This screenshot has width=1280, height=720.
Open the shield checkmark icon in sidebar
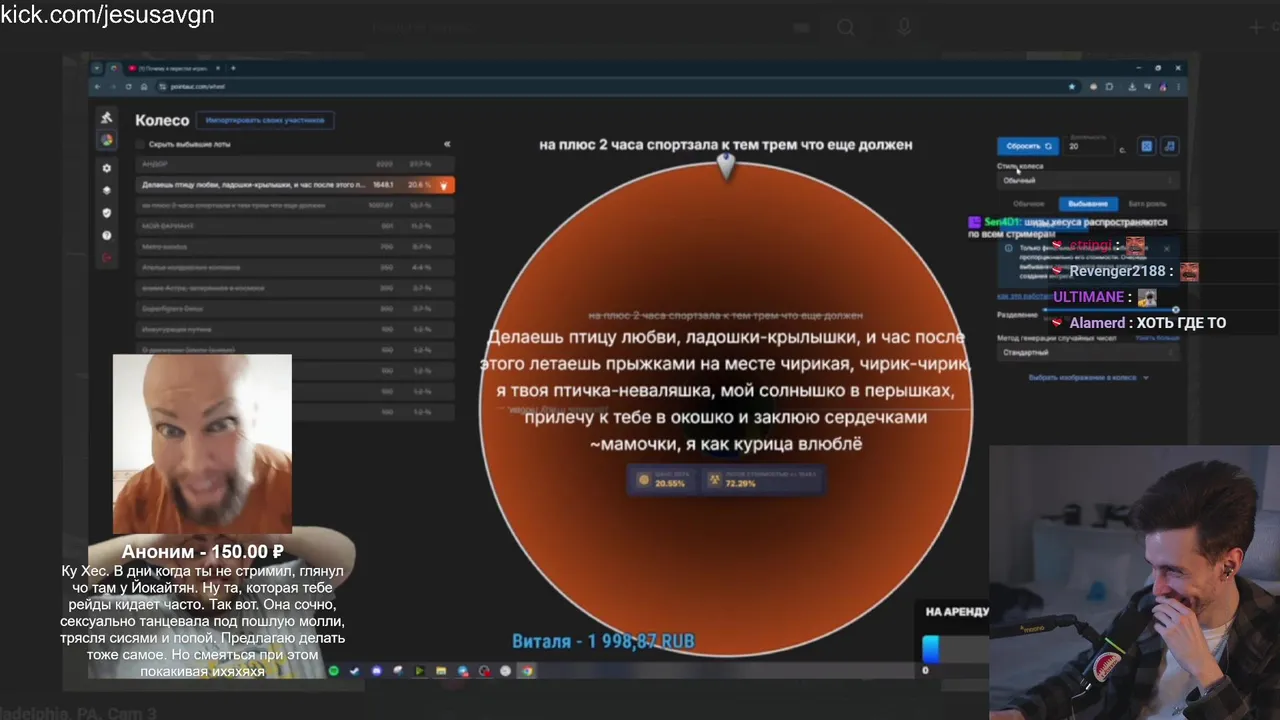click(107, 213)
